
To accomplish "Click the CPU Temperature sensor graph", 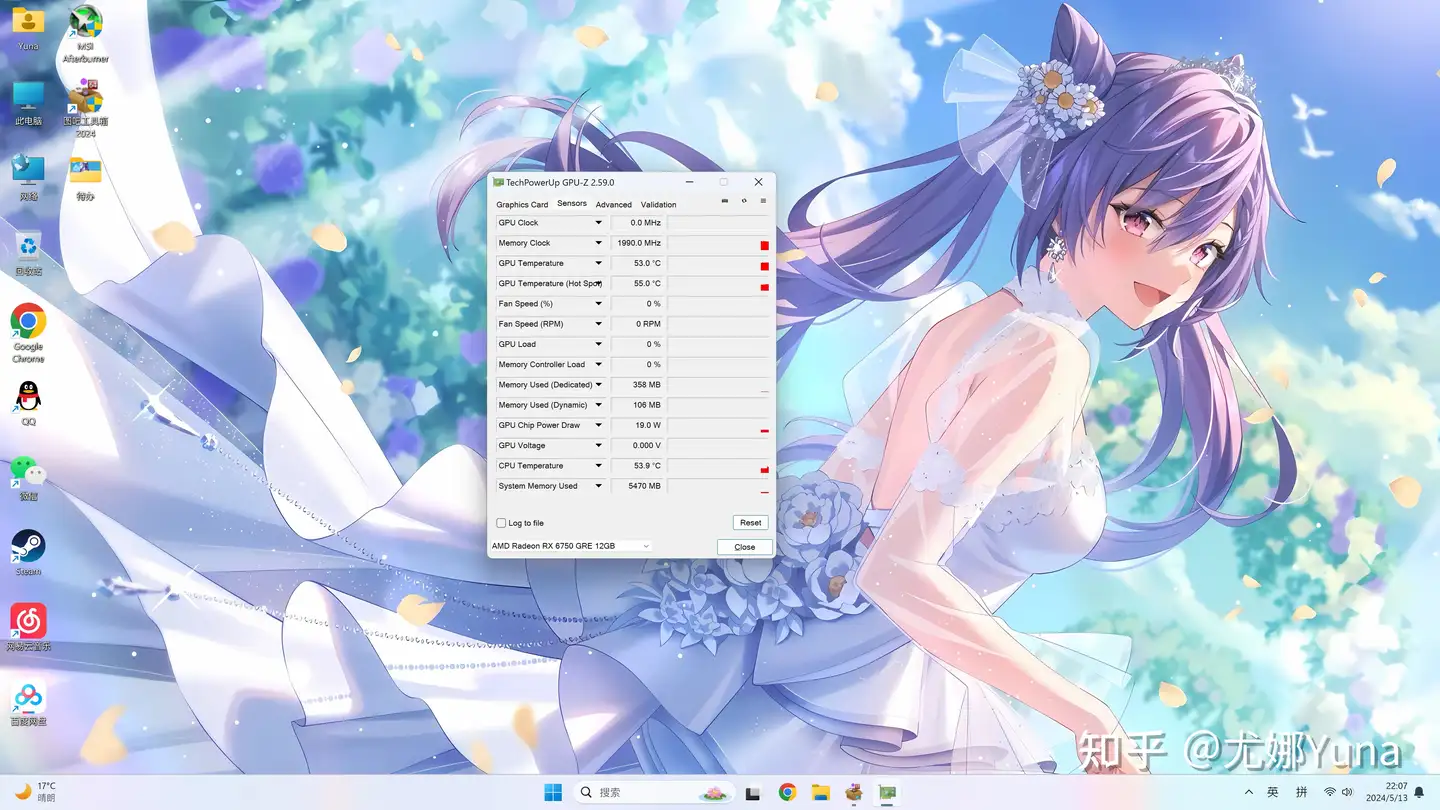I will tap(718, 466).
